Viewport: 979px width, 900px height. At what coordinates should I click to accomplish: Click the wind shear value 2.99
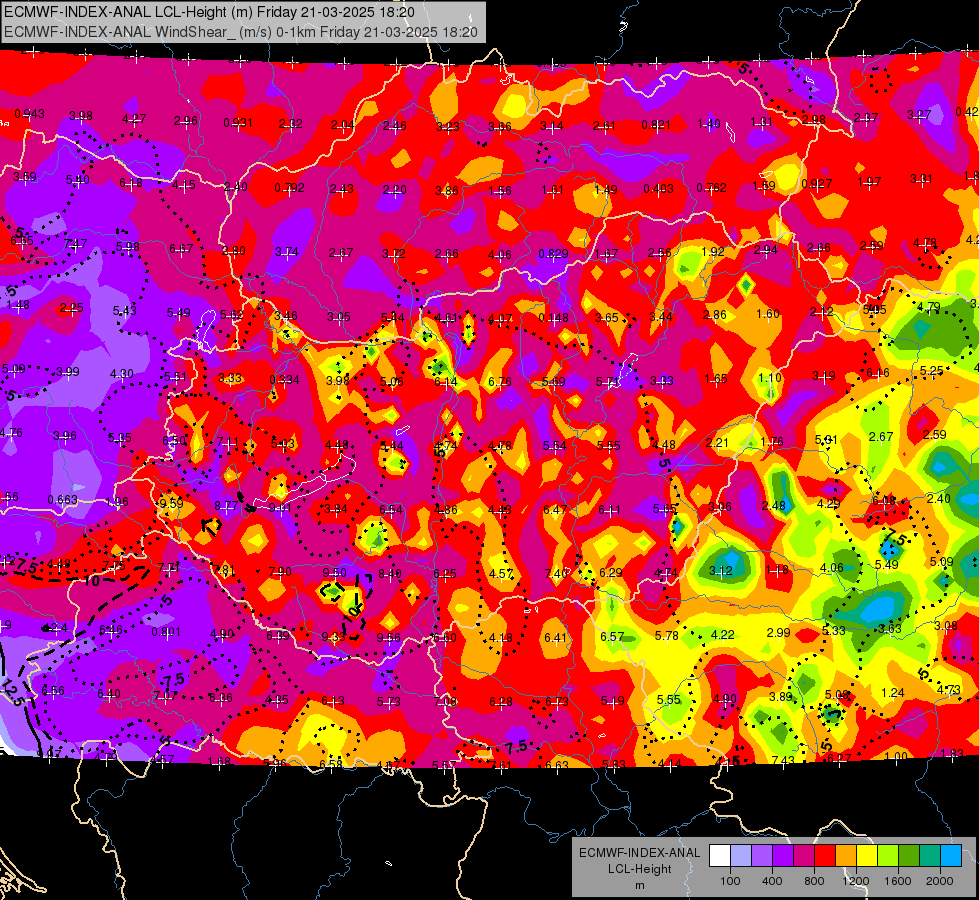coord(778,633)
